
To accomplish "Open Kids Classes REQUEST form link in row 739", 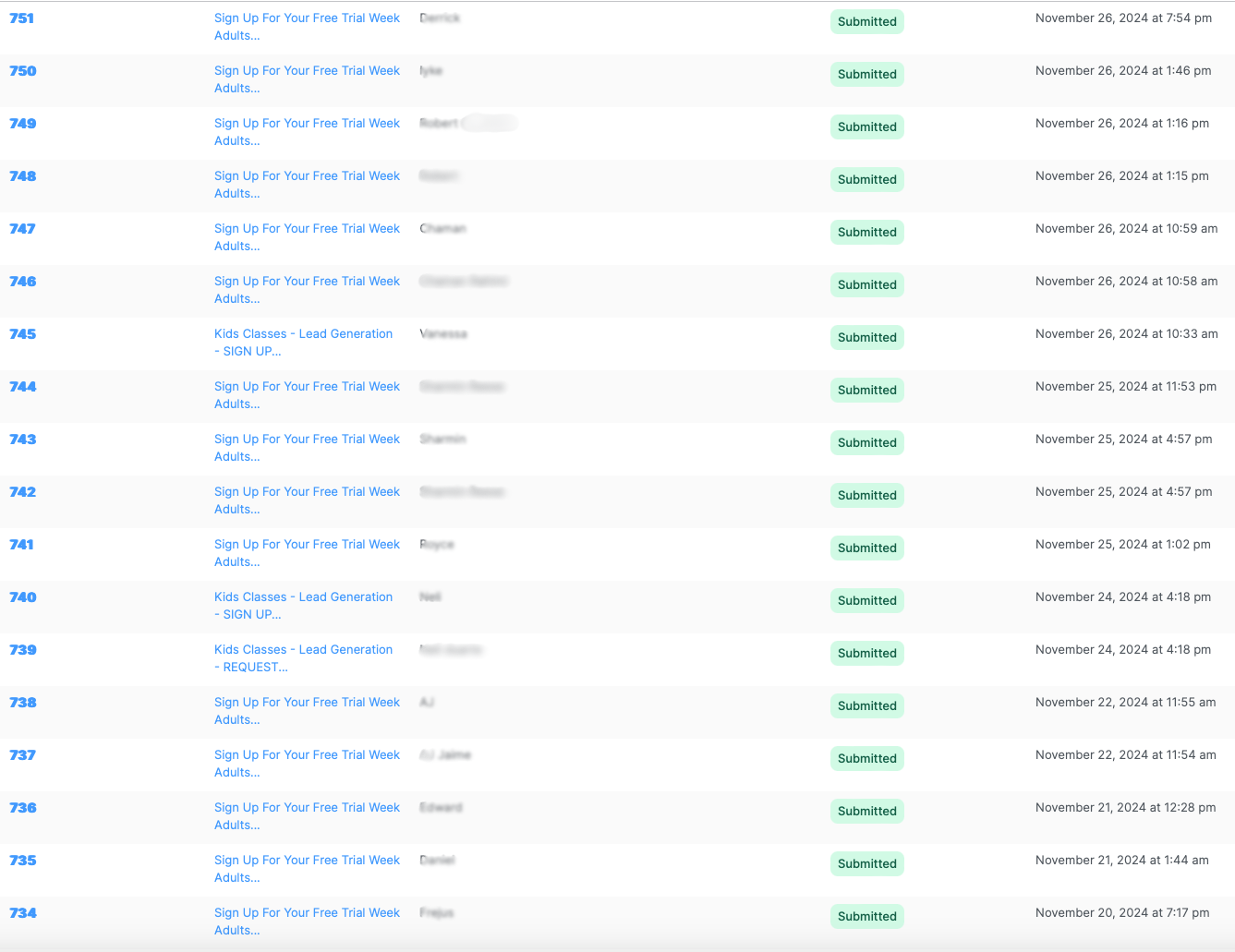I will [x=303, y=650].
